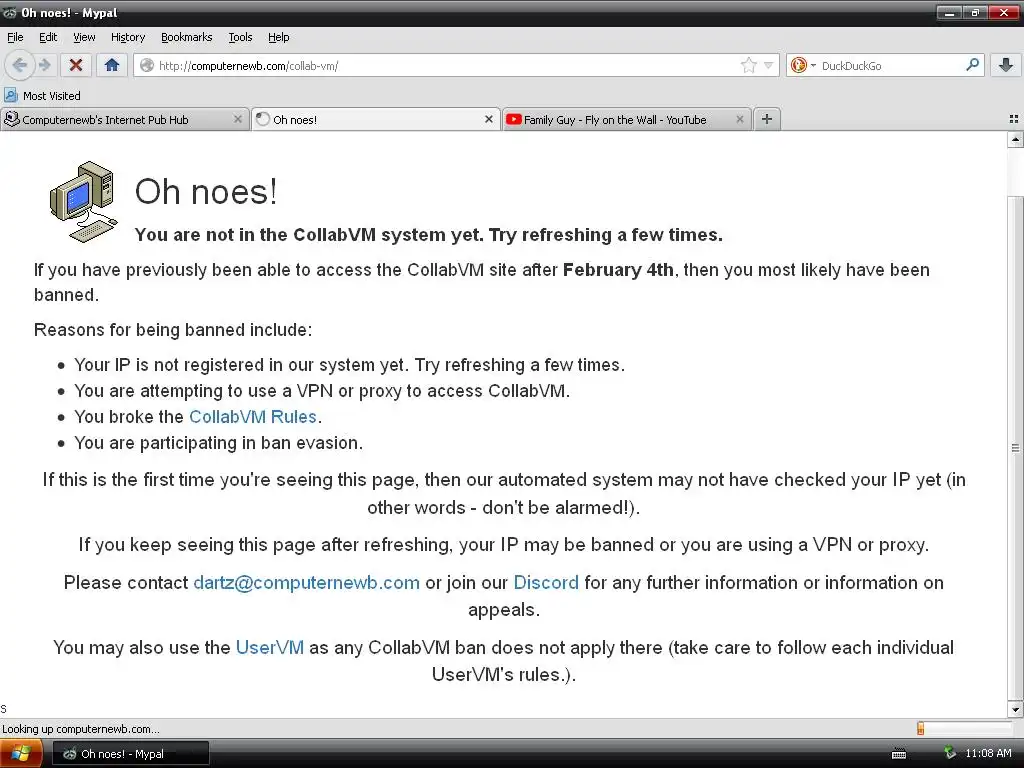Open the UserVM link
Screen dimensions: 1024x768
tap(270, 647)
